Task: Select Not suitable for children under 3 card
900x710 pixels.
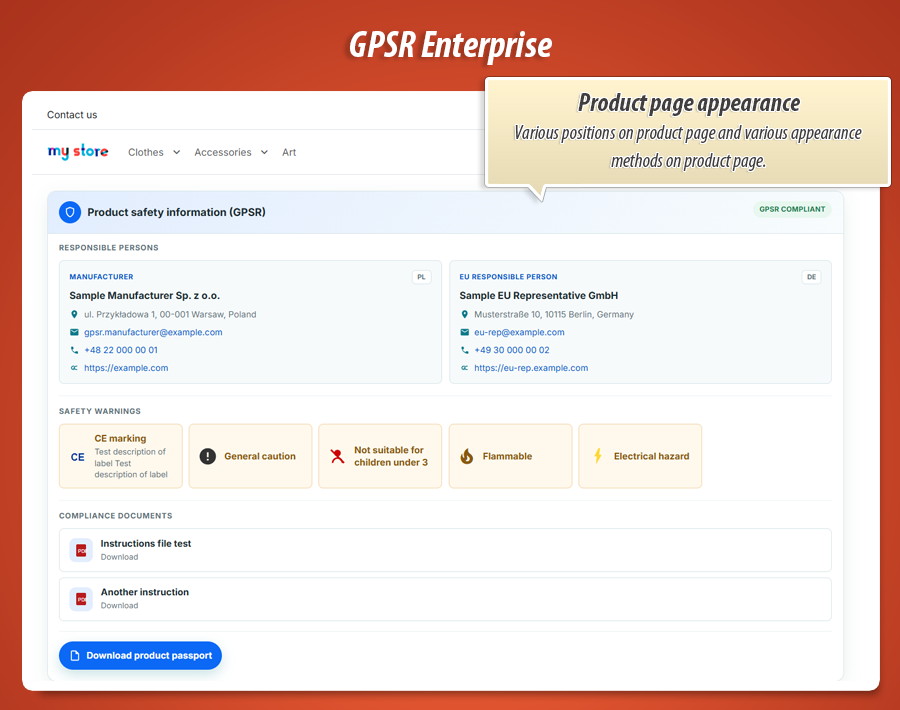Action: tap(380, 456)
